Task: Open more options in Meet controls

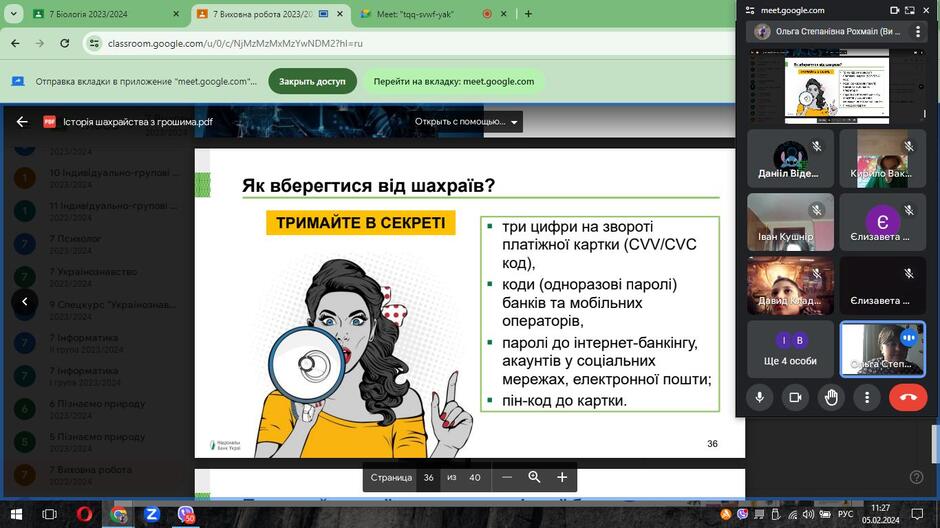Action: pyautogui.click(x=867, y=397)
